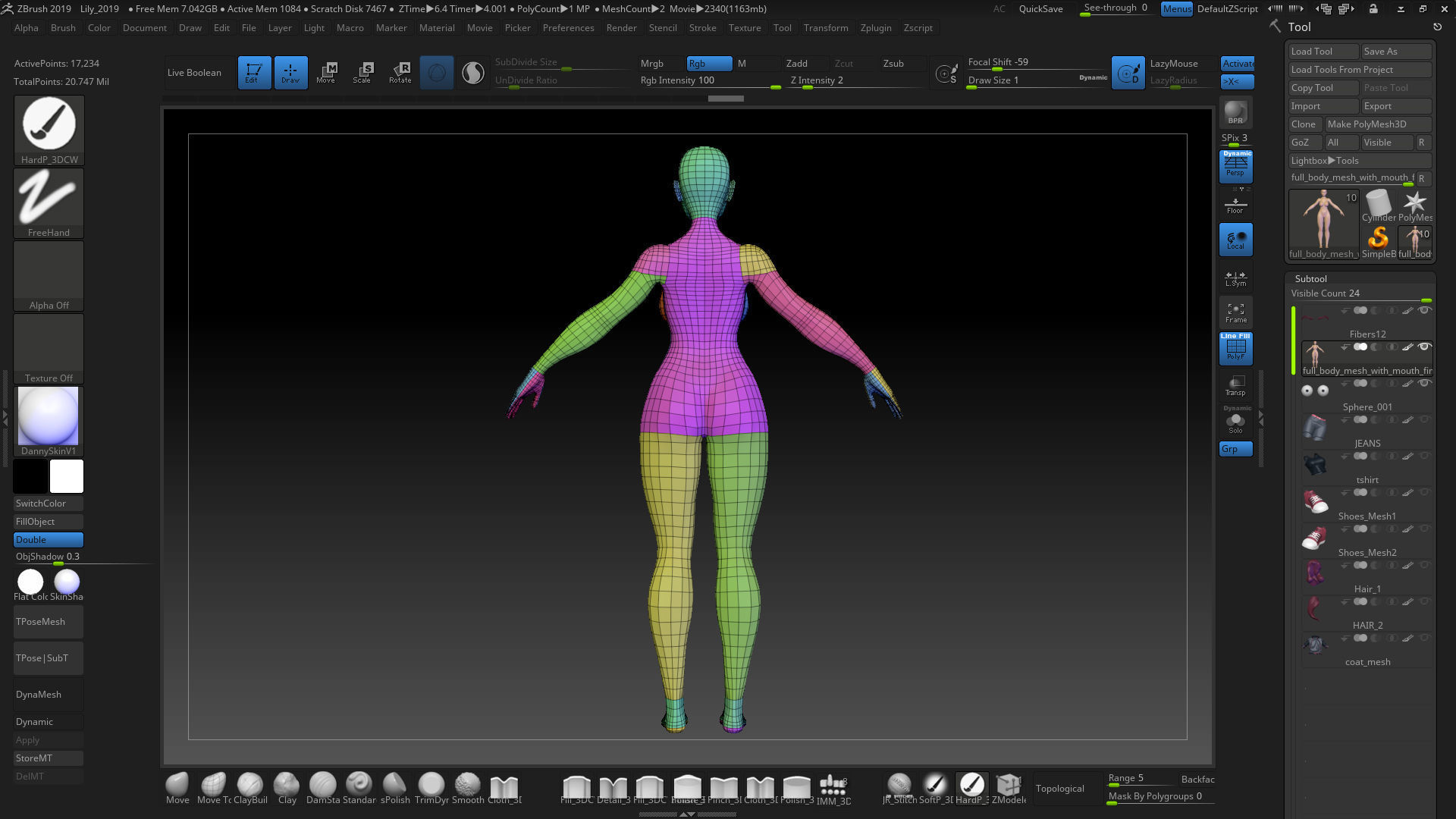Viewport: 1456px width, 819px height.
Task: Toggle visibility eye of Fibers12 subtool
Action: click(1424, 310)
